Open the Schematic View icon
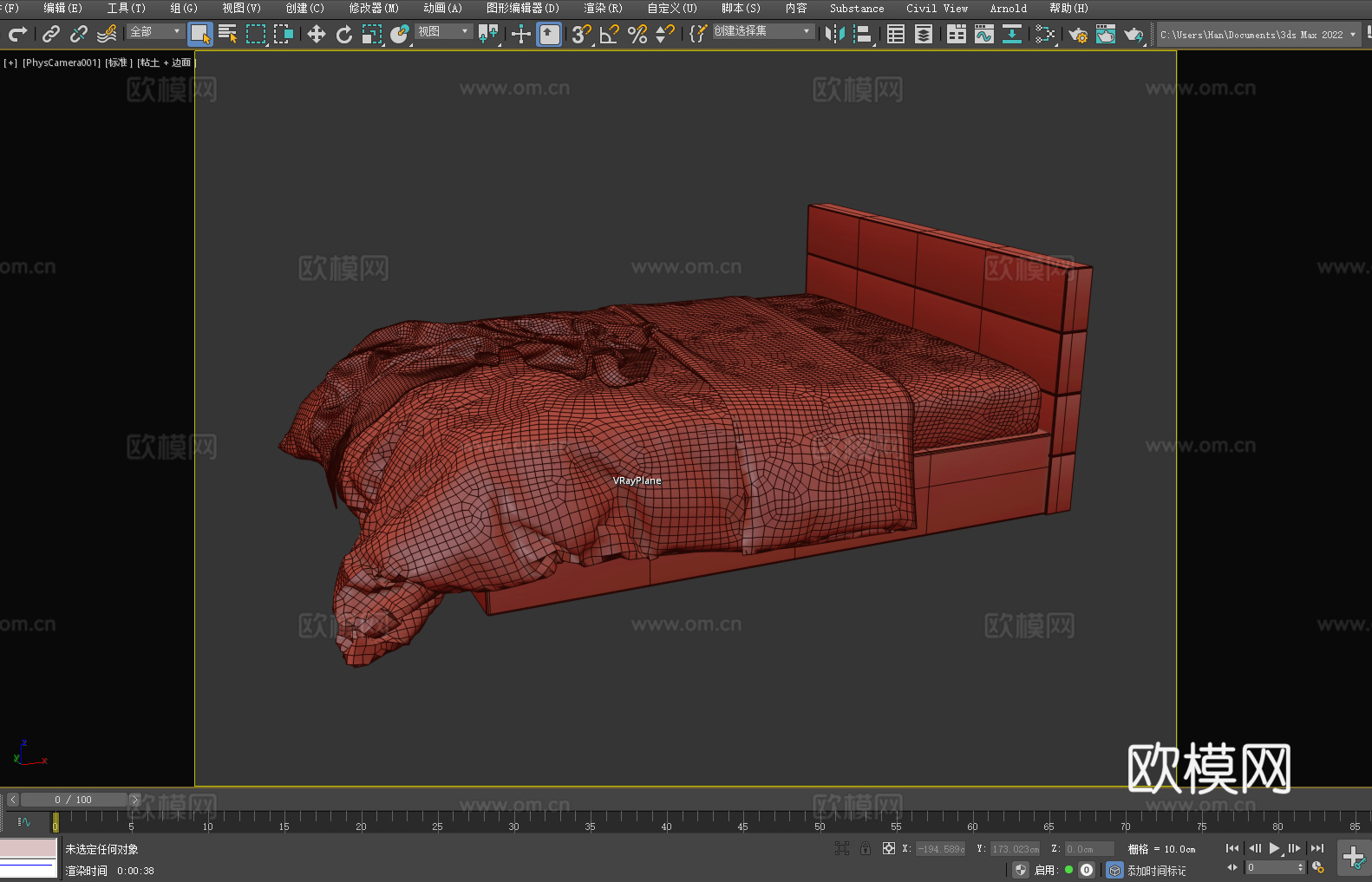 coord(1011,34)
